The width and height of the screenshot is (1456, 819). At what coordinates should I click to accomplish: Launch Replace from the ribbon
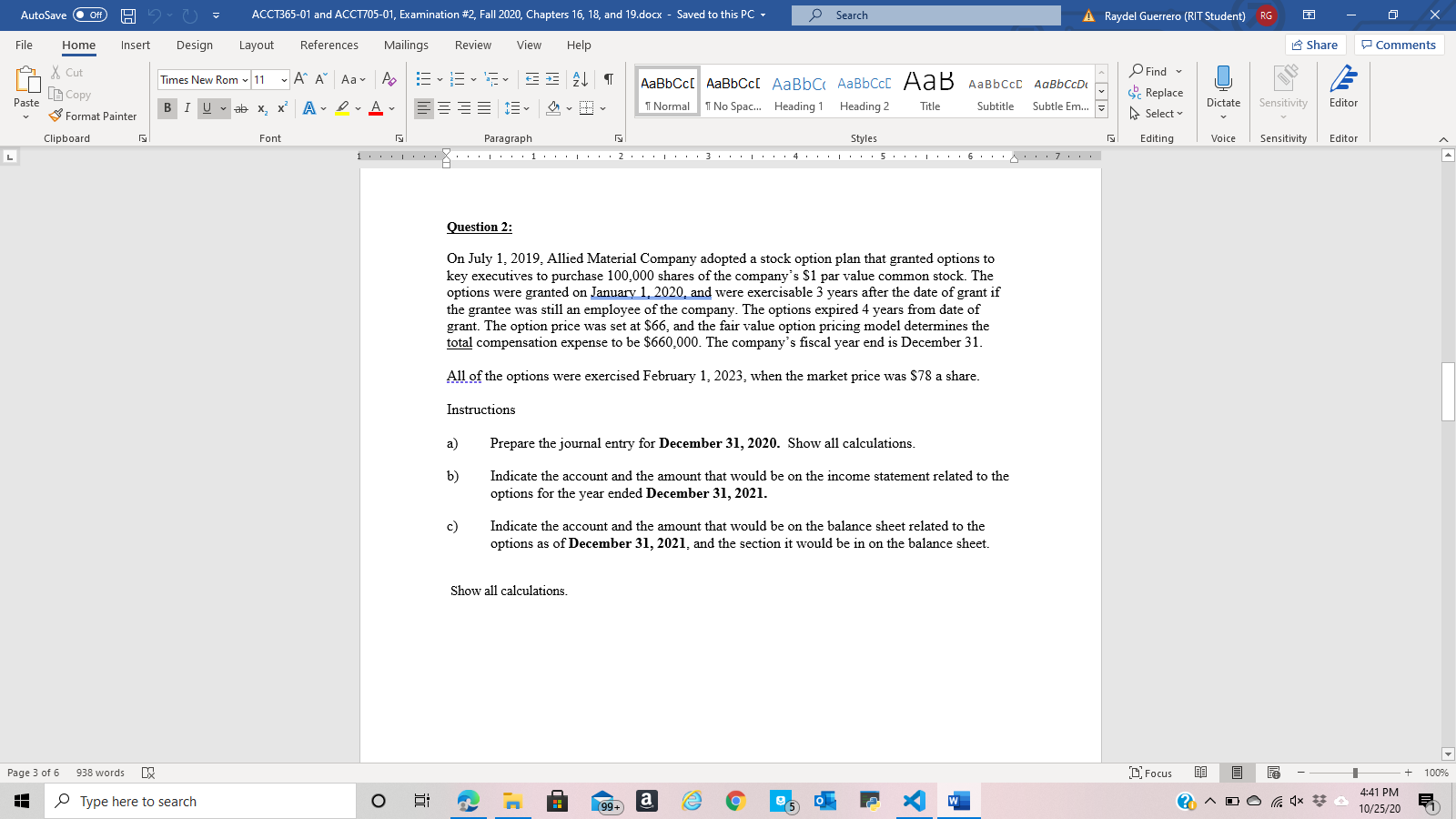click(1158, 92)
